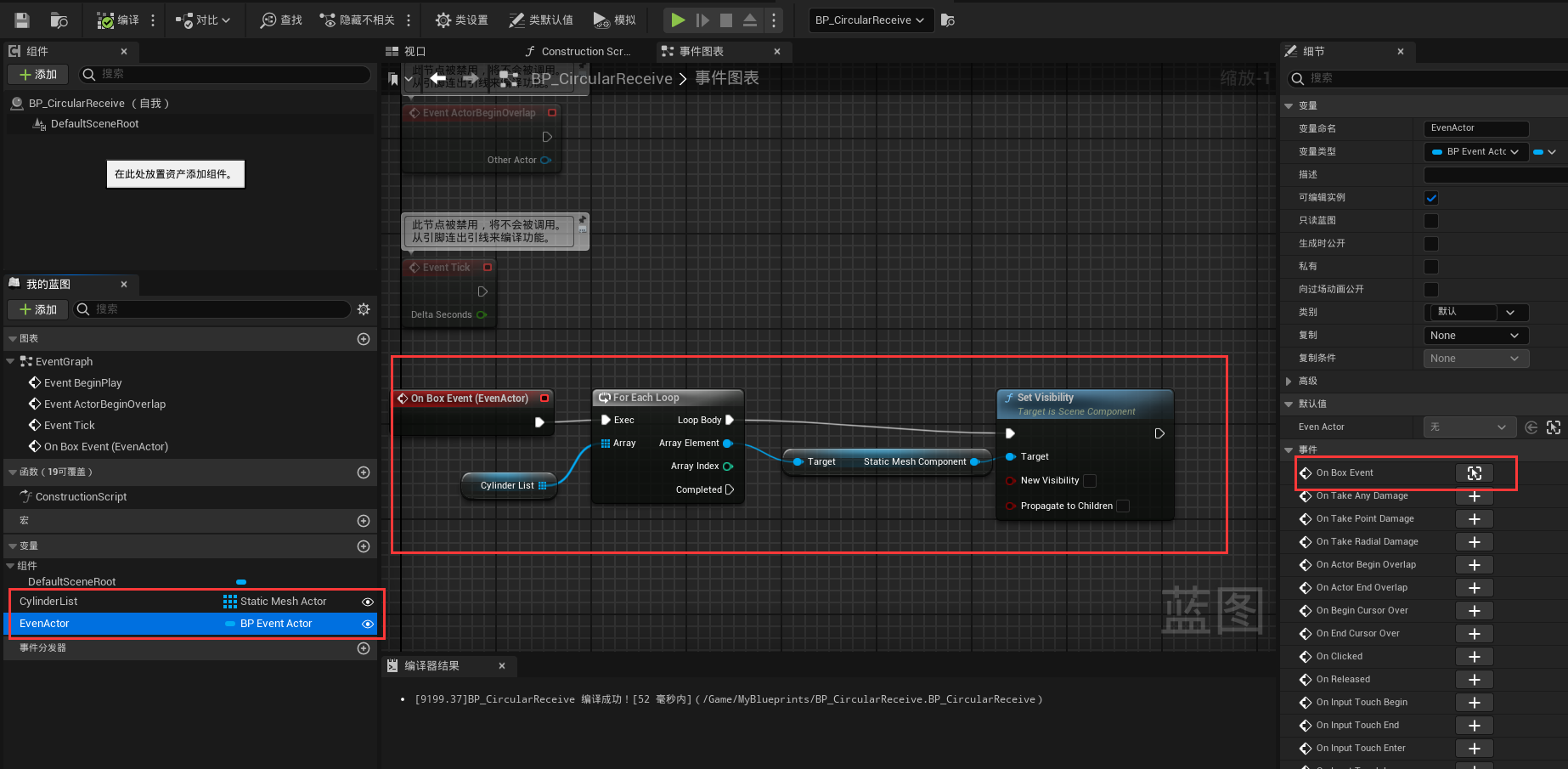Open Even Actor default value dropdown
This screenshot has width=1568, height=769.
click(x=1470, y=427)
